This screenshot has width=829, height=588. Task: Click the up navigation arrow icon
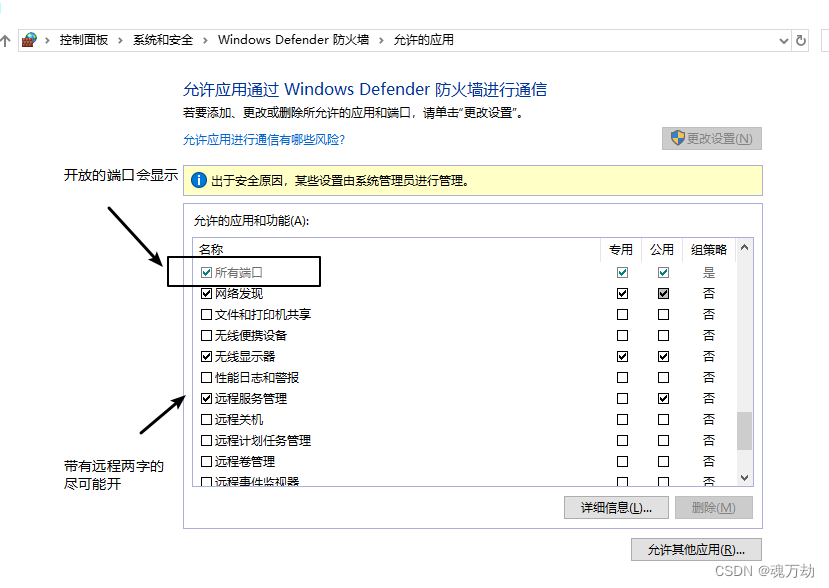point(8,40)
